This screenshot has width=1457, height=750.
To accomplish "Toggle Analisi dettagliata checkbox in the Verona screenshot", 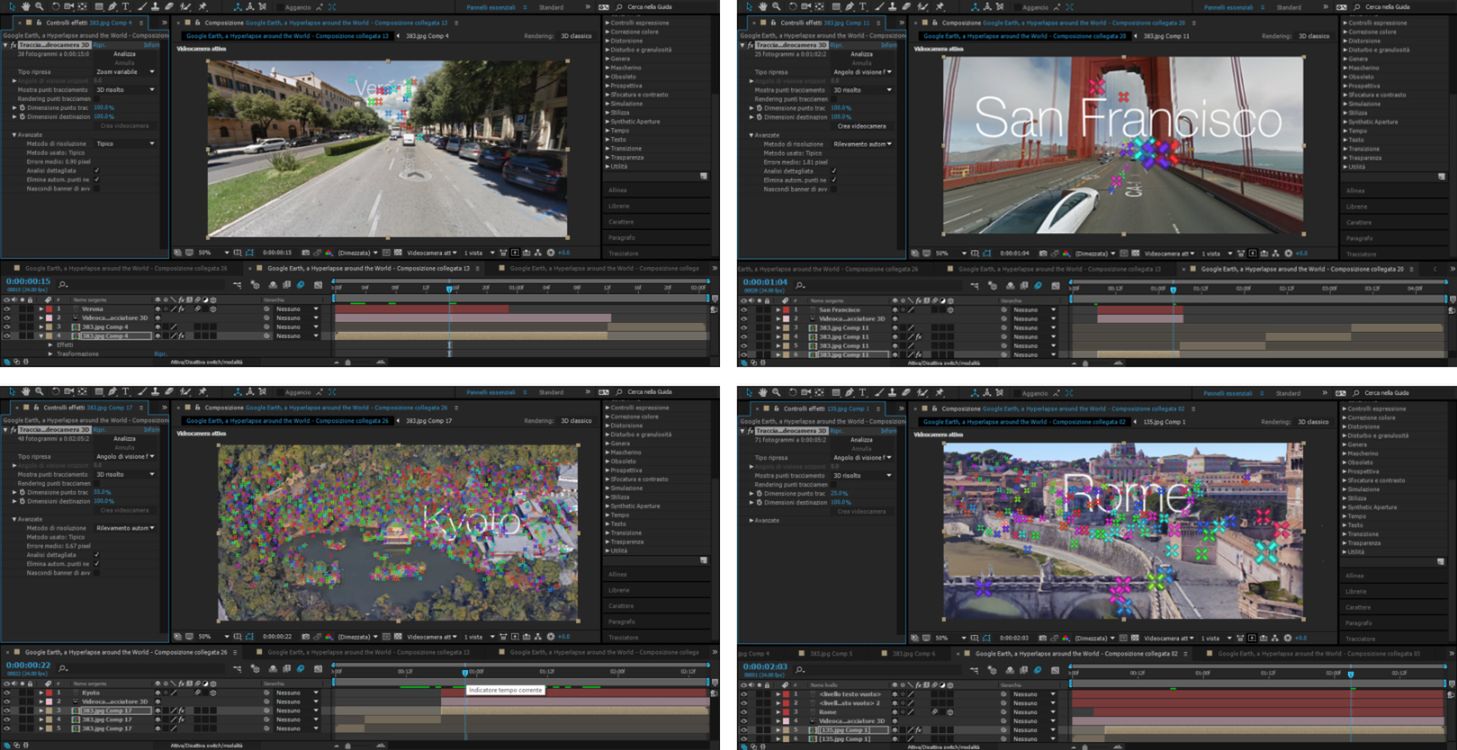I will tap(96, 170).
